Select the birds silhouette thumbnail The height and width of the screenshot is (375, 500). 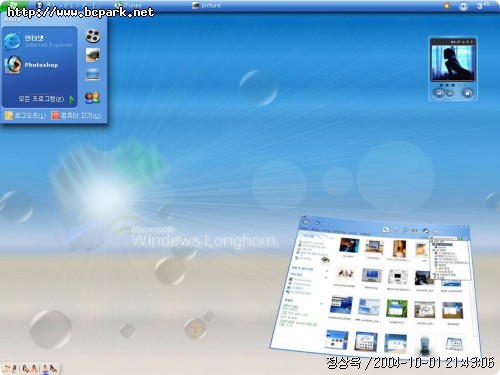point(345,274)
